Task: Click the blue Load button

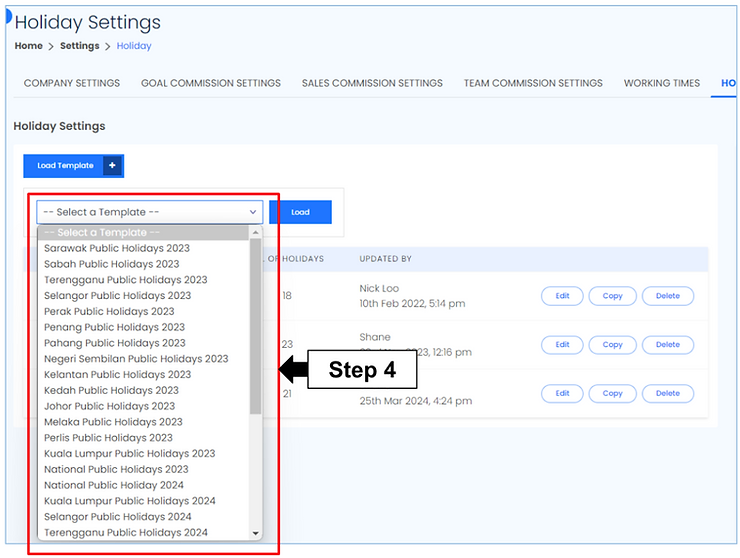Action: point(300,212)
